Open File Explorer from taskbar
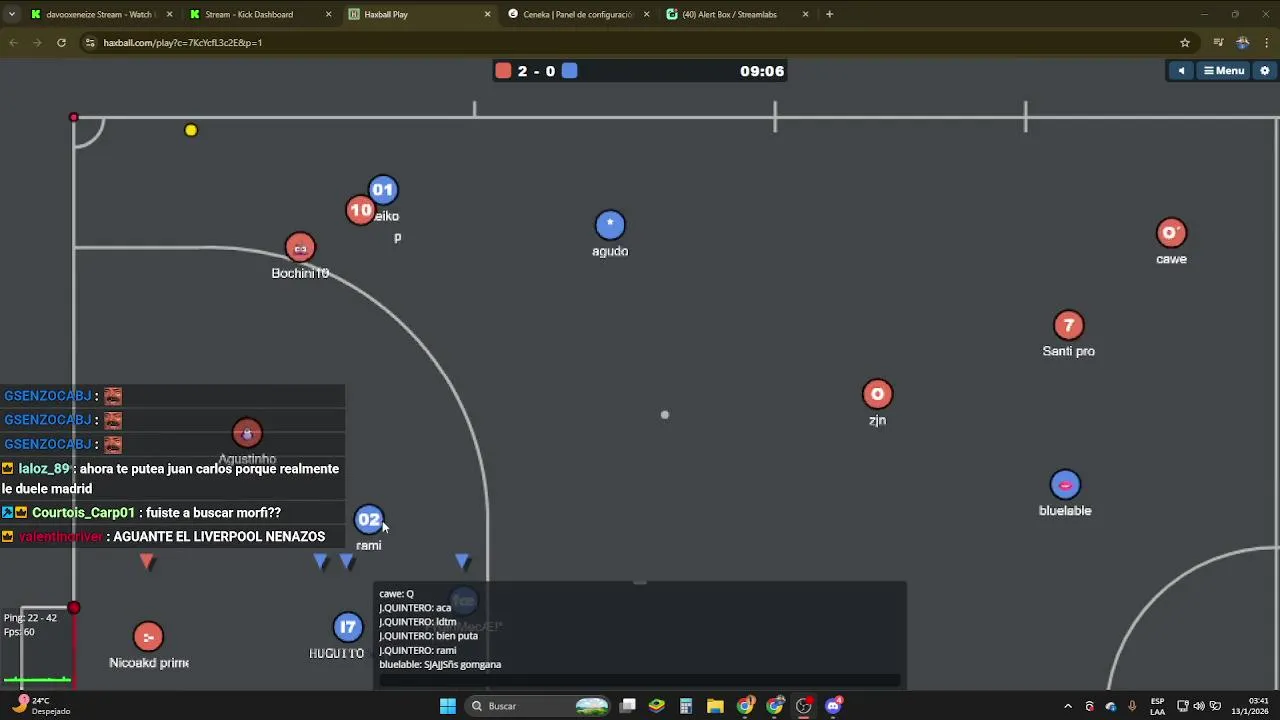1280x720 pixels. coord(715,706)
